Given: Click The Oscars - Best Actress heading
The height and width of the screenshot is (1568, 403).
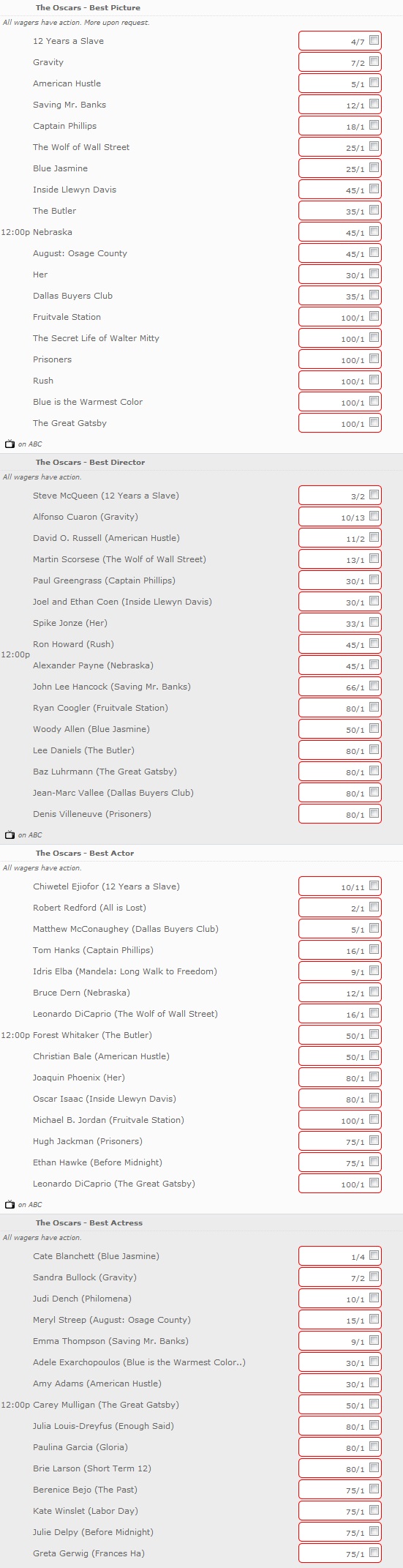Looking at the screenshot, I should click(89, 1222).
